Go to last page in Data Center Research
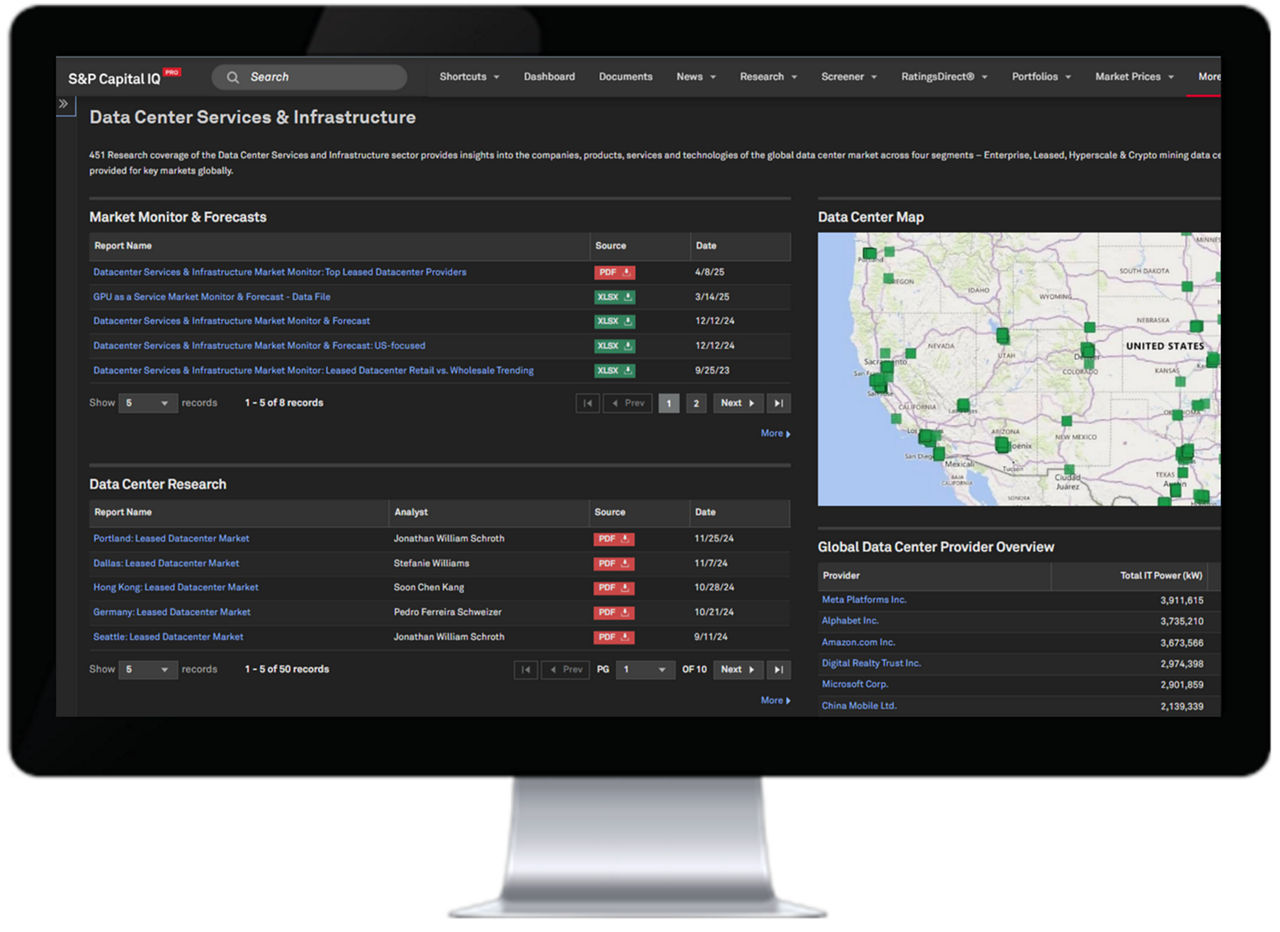 779,670
